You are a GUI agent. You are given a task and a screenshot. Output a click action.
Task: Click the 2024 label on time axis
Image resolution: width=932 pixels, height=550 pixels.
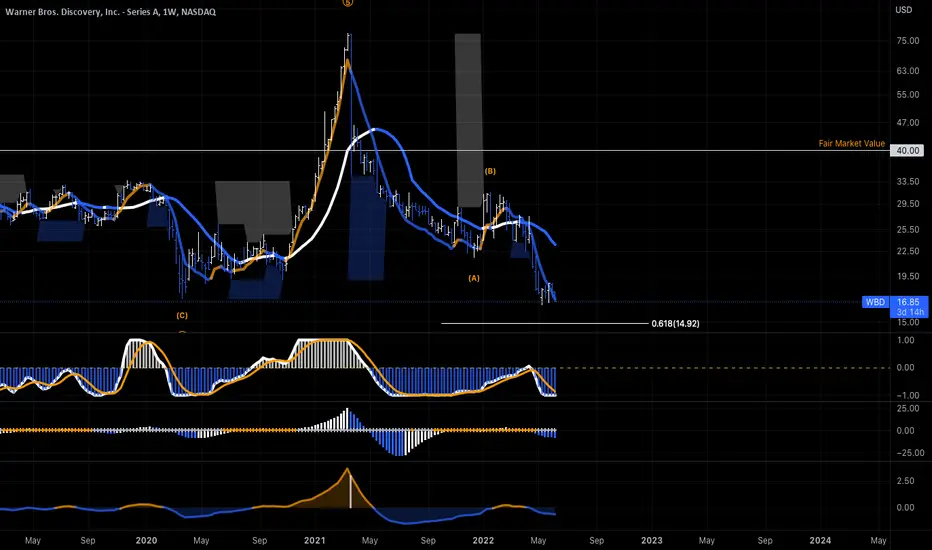click(x=820, y=540)
